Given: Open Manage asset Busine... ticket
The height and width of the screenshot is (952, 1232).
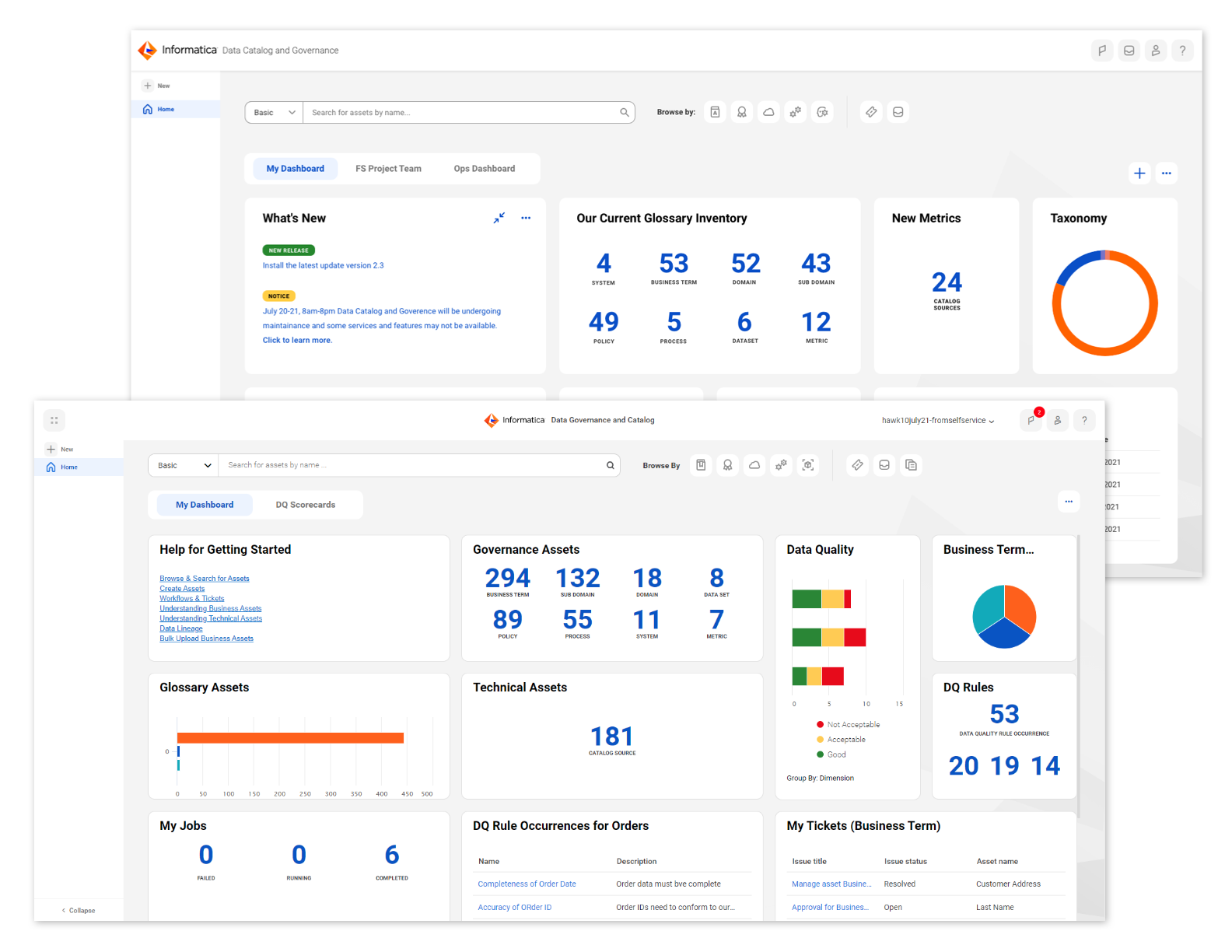Looking at the screenshot, I should click(x=831, y=884).
